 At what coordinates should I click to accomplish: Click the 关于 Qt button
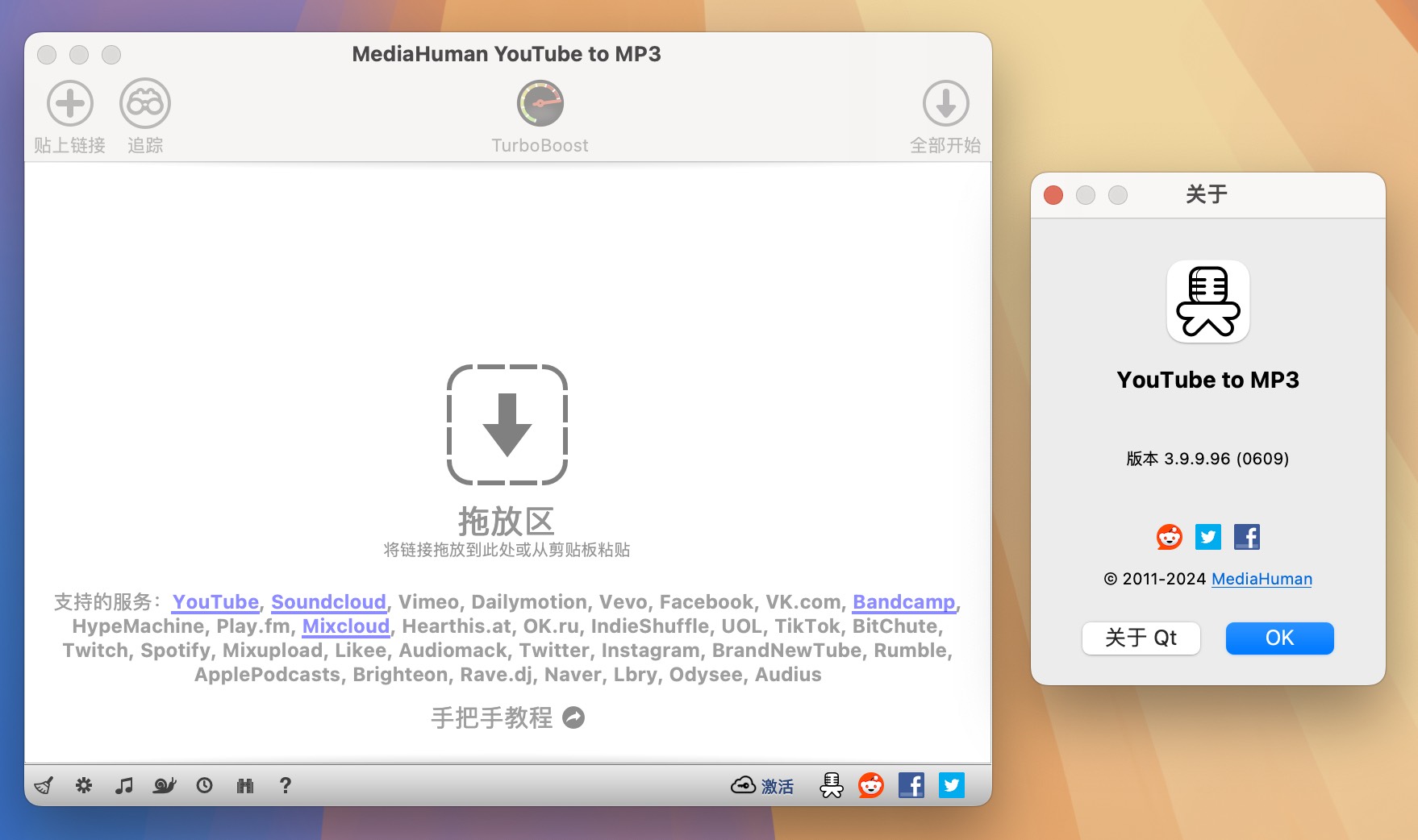click(1141, 638)
